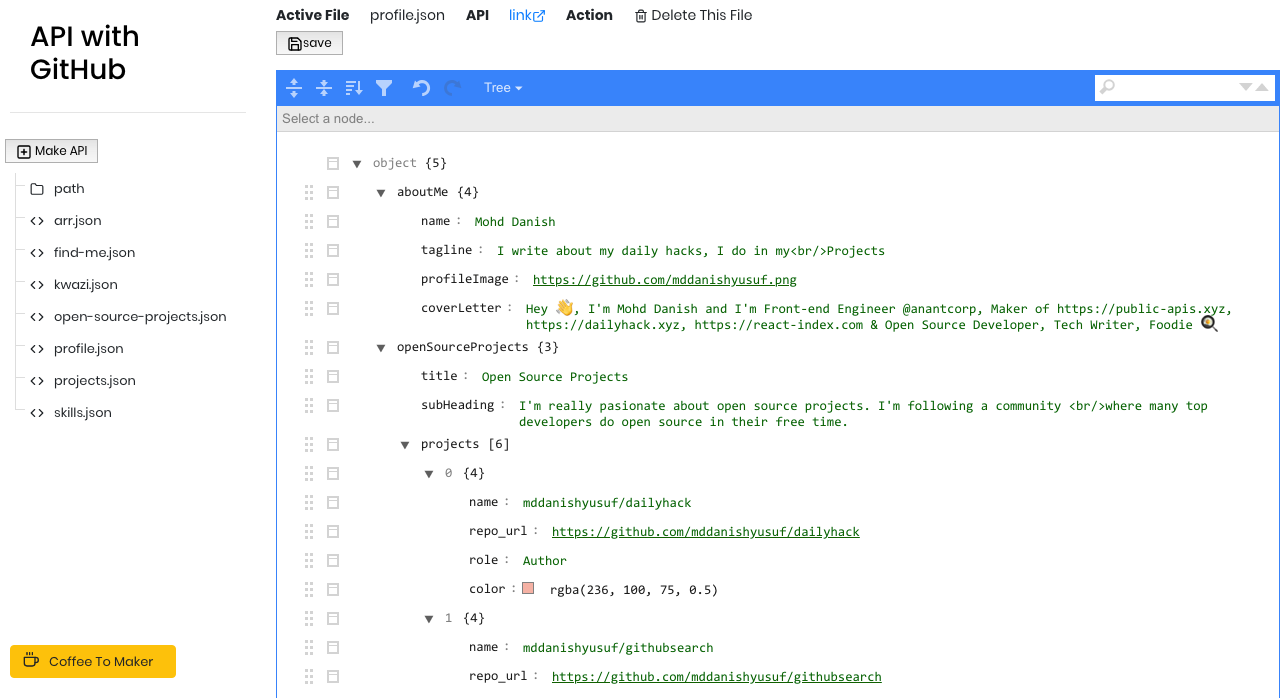The image size is (1280, 698).
Task: Click the rgba(236, 100, 75, 0.5) color swatch
Action: [x=528, y=588]
